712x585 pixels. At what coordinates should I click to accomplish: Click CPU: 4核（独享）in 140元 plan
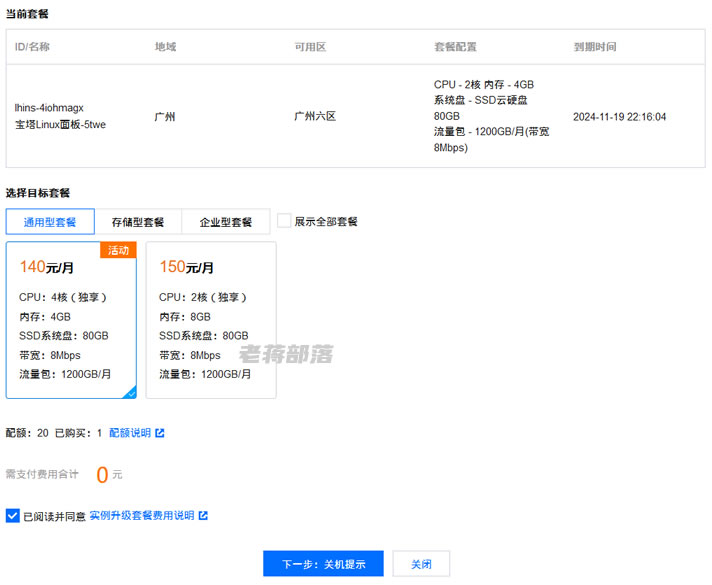(63, 297)
